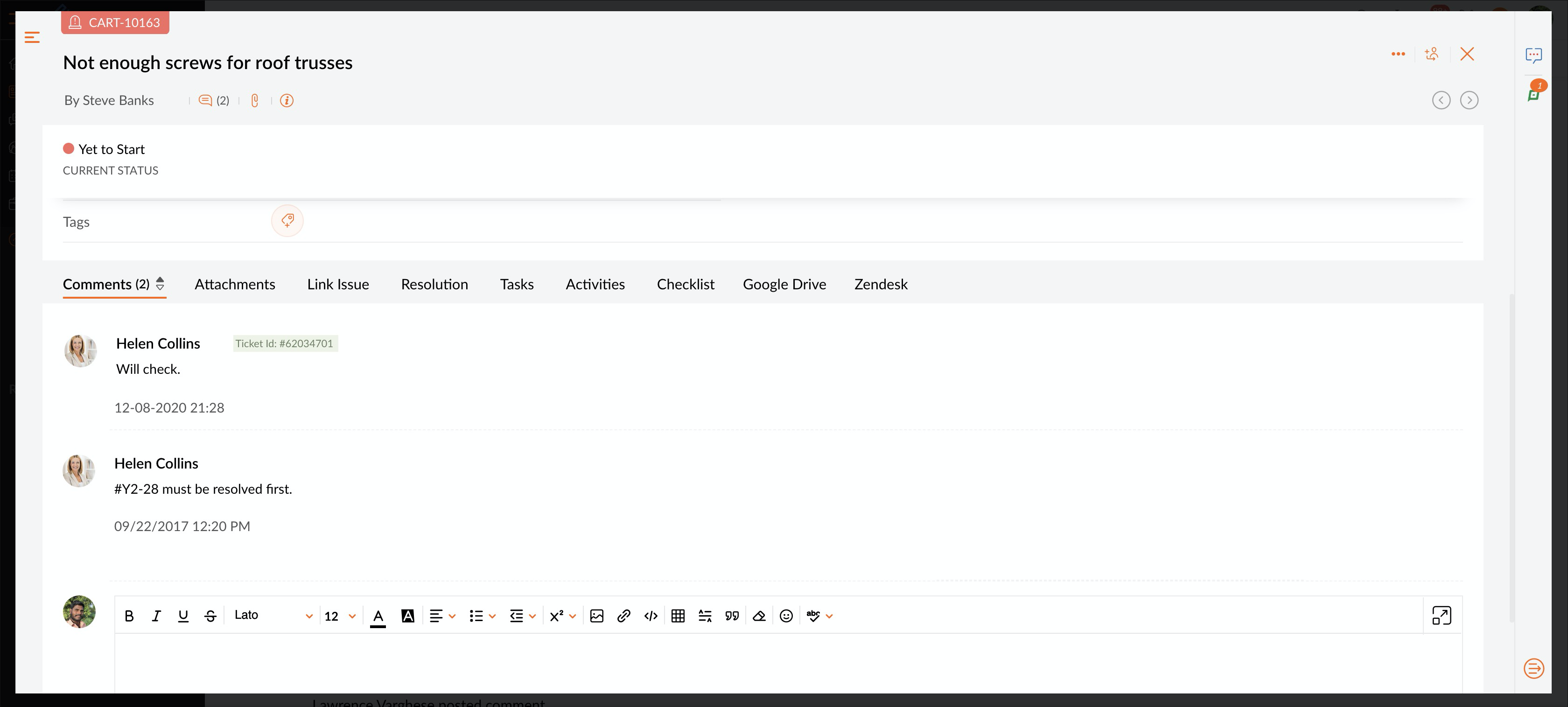Toggle strikethrough formatting

210,616
